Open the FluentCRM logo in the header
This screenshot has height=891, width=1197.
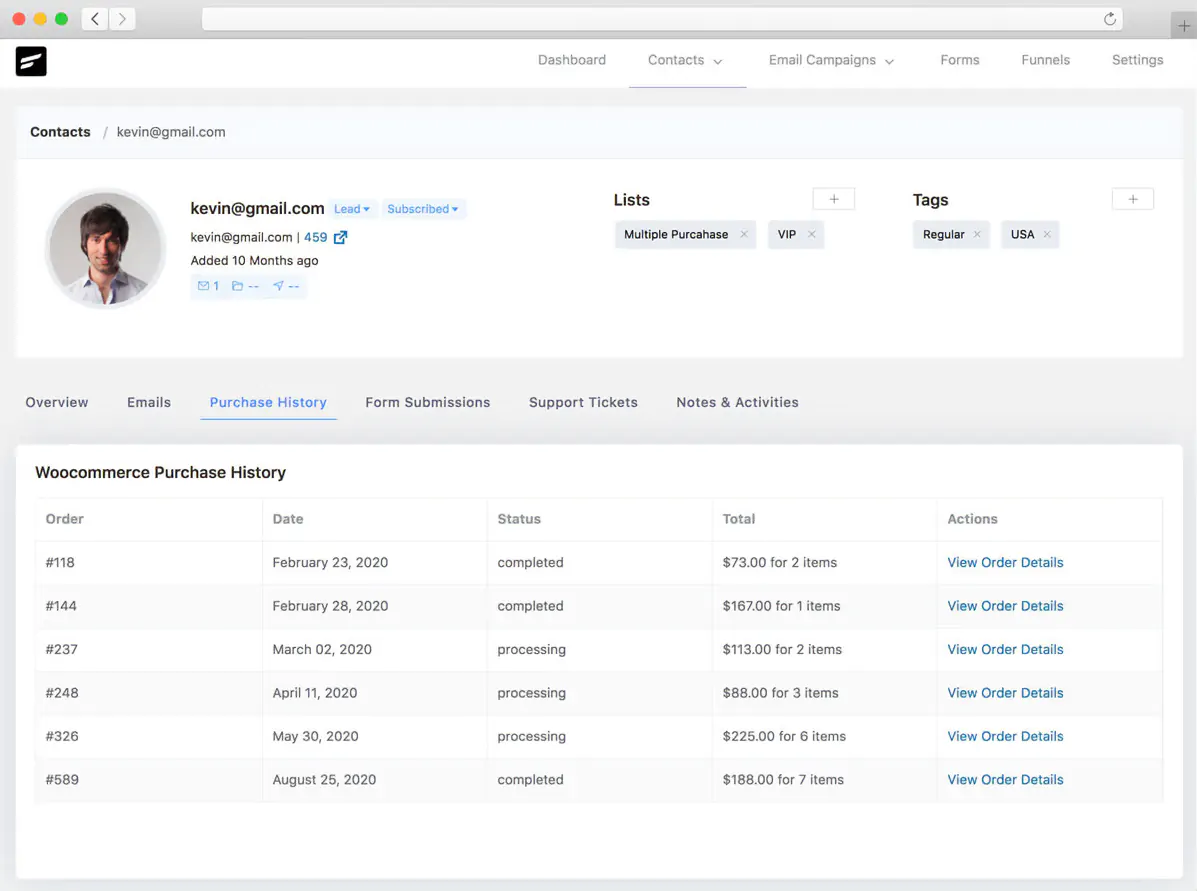click(x=31, y=61)
